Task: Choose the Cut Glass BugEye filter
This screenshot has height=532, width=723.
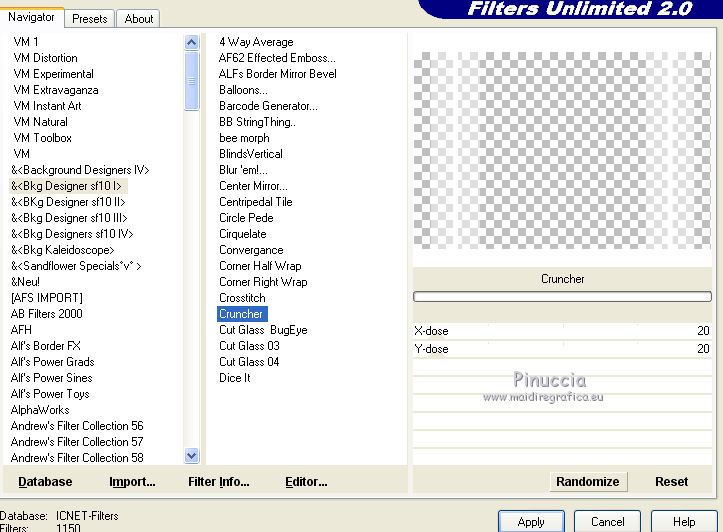Action: (263, 330)
